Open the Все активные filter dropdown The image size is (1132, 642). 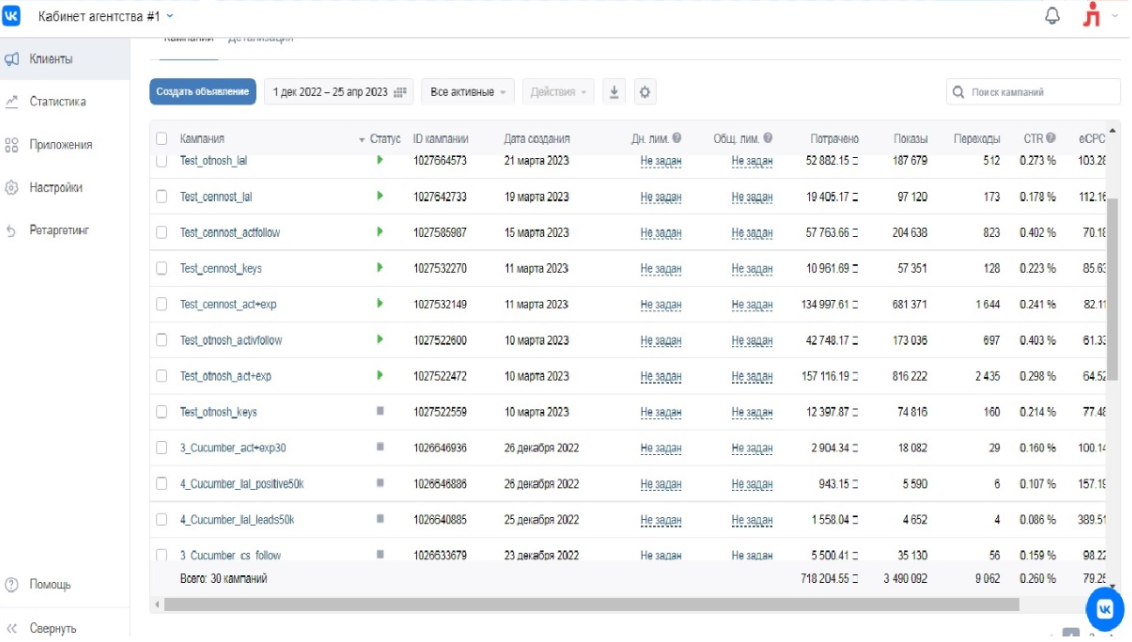(468, 92)
